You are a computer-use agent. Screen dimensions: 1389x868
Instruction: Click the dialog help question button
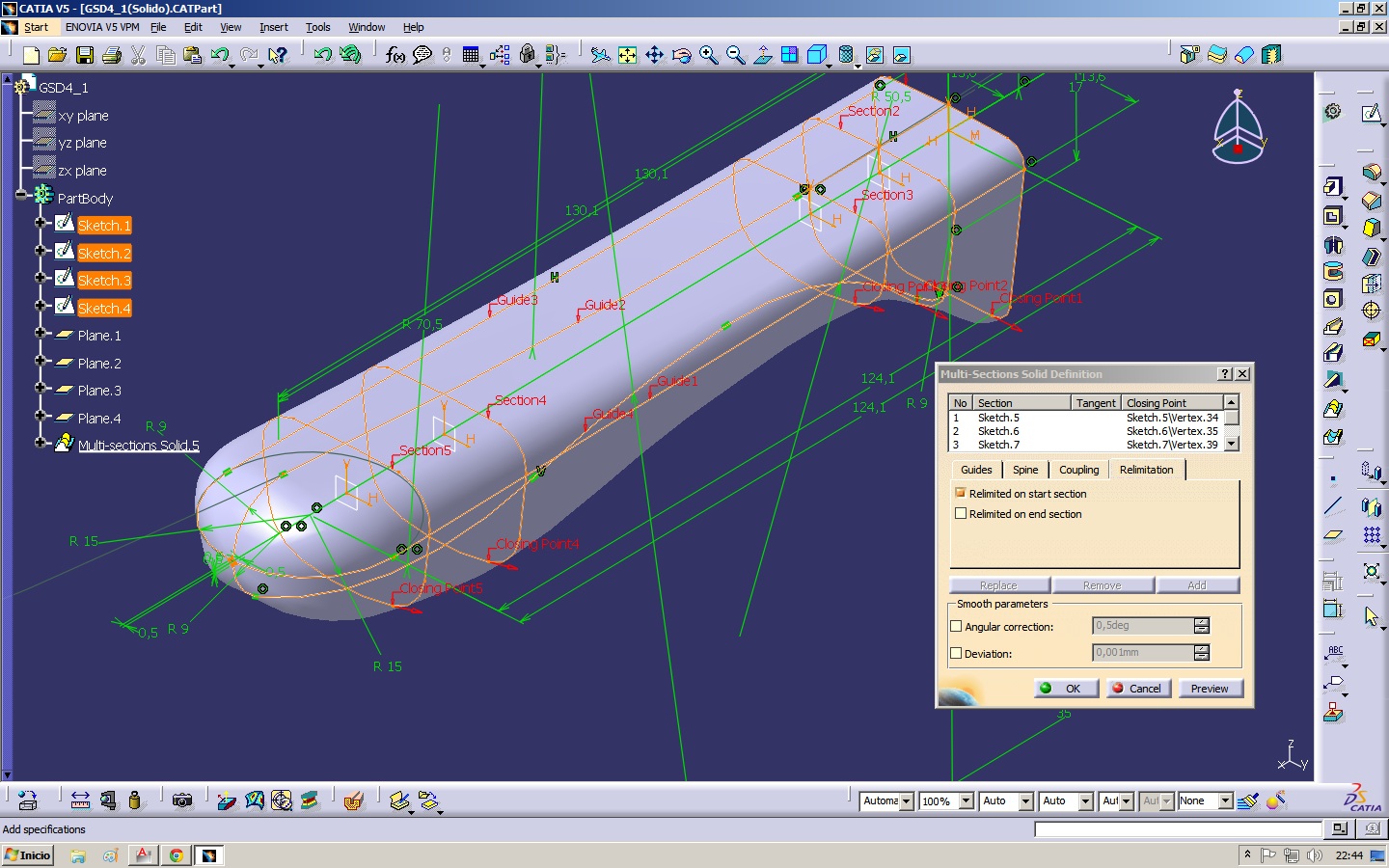pyautogui.click(x=1225, y=374)
